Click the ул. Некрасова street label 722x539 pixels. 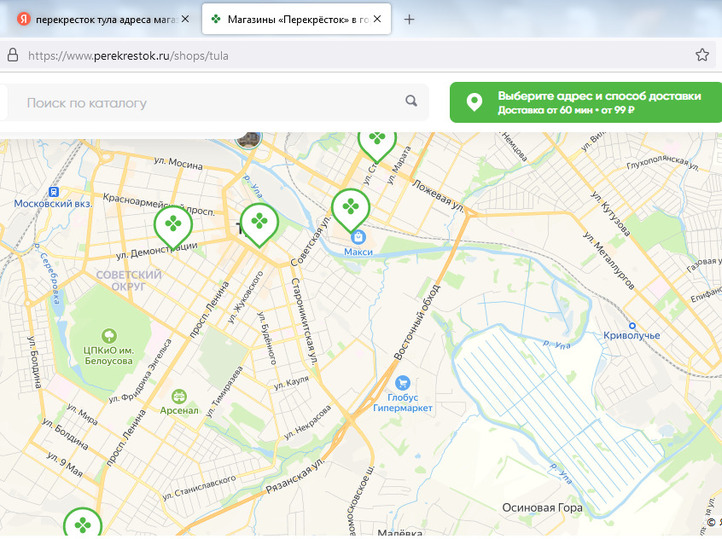(308, 422)
